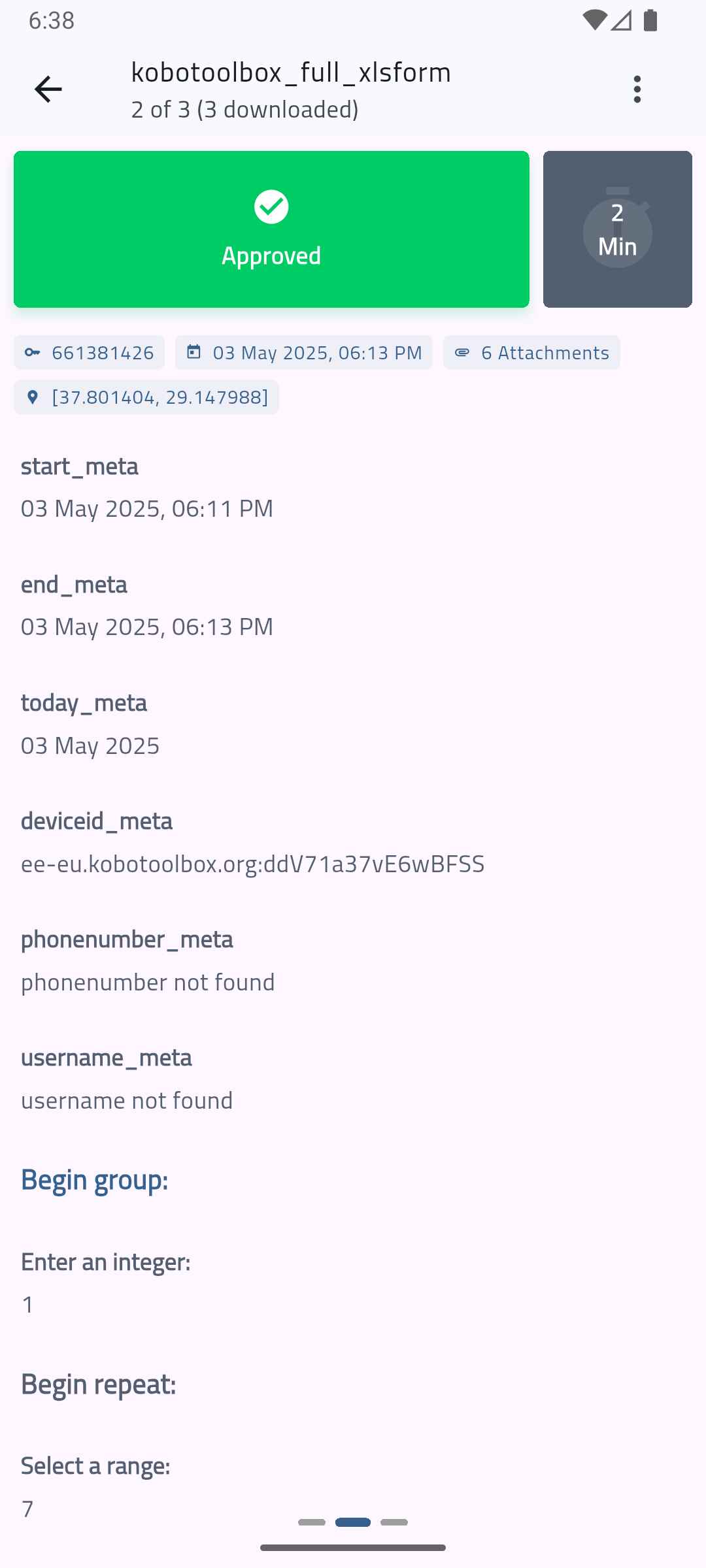Tap the kobotoolbox_full_xlsform title
The width and height of the screenshot is (706, 1568).
(291, 73)
